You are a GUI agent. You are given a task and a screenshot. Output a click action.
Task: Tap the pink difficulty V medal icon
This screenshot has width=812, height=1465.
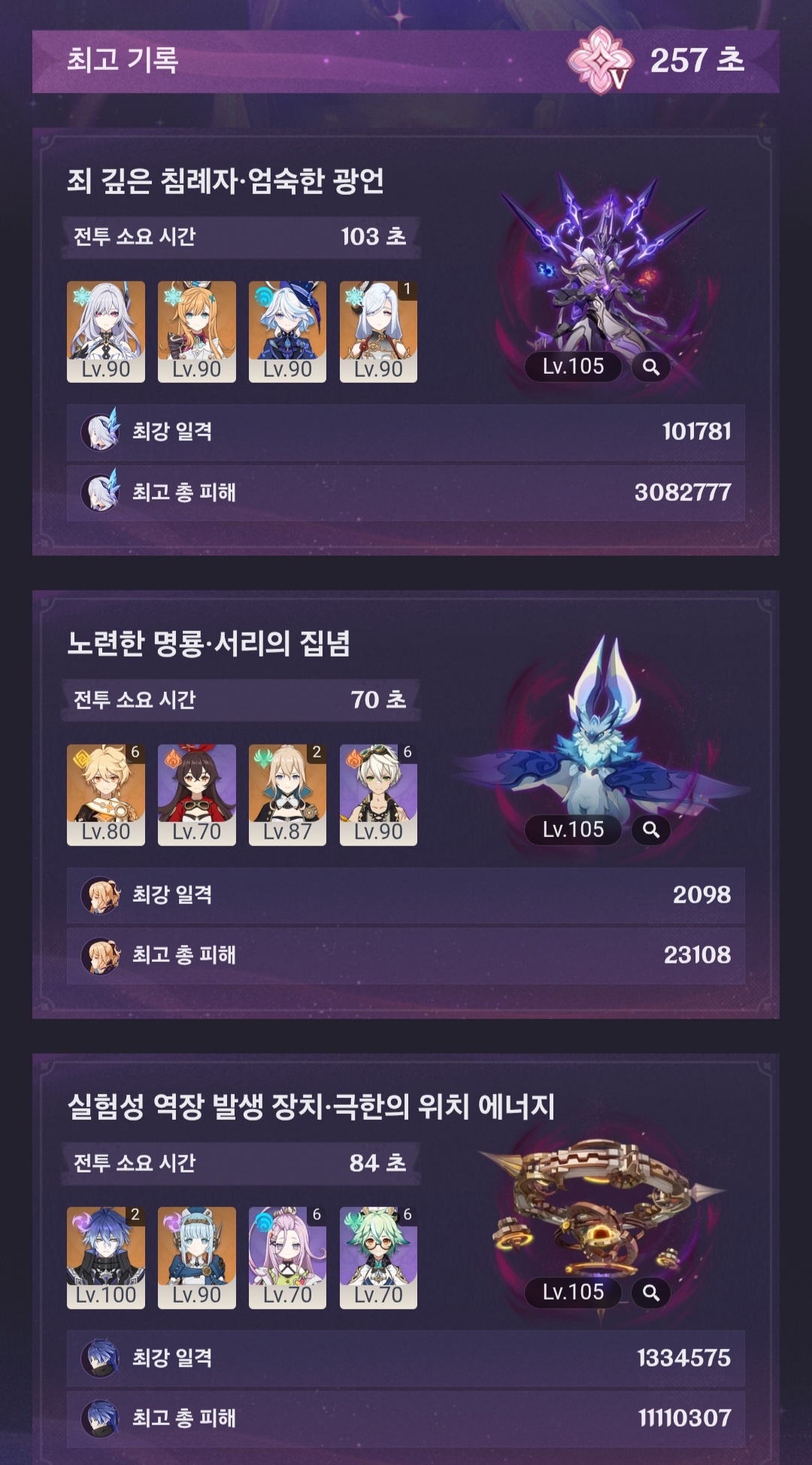(x=598, y=61)
